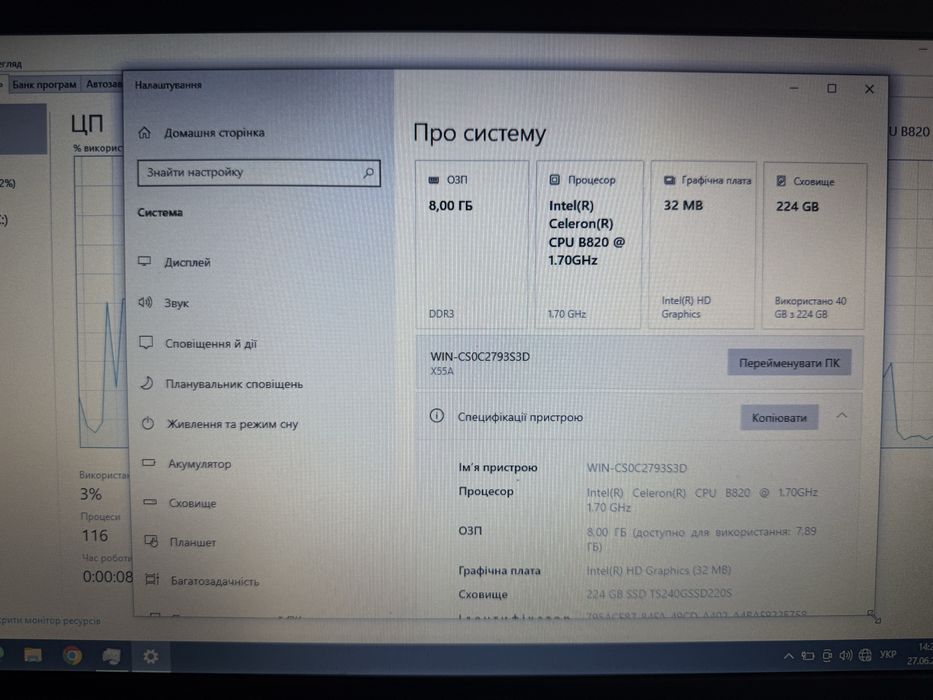This screenshot has height=700, width=933.
Task: Click Використано 40 GB з 224 GB text
Action: 810,308
